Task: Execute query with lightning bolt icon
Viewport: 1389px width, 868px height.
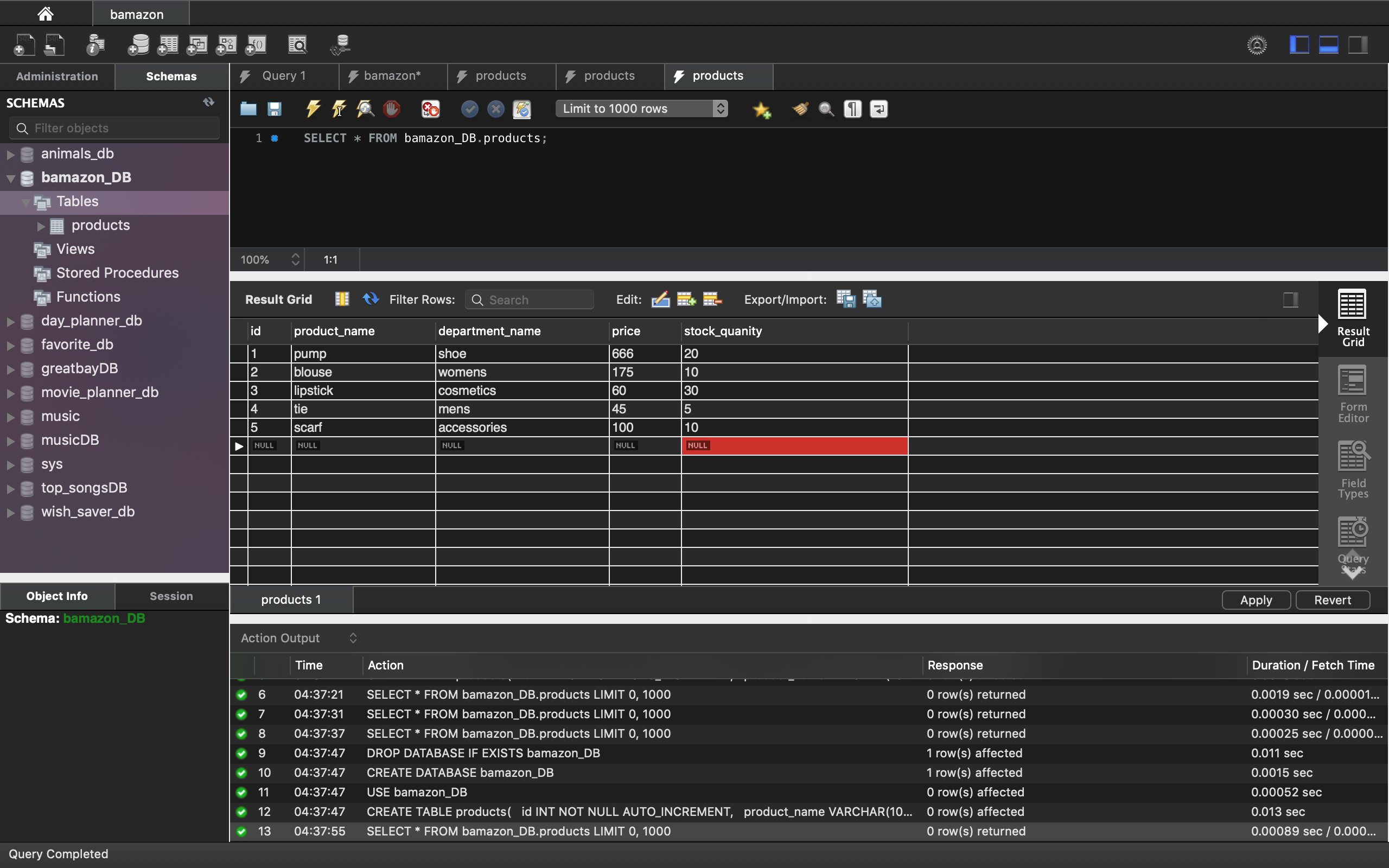Action: tap(313, 108)
